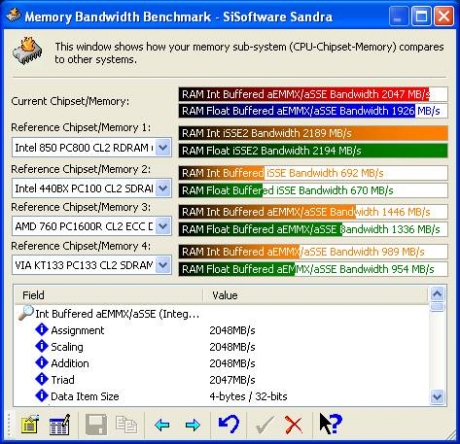Screen dimensions: 460x444
Task: Click the orange RAM Int iSSE2 2189 MB/s bar
Action: click(313, 133)
